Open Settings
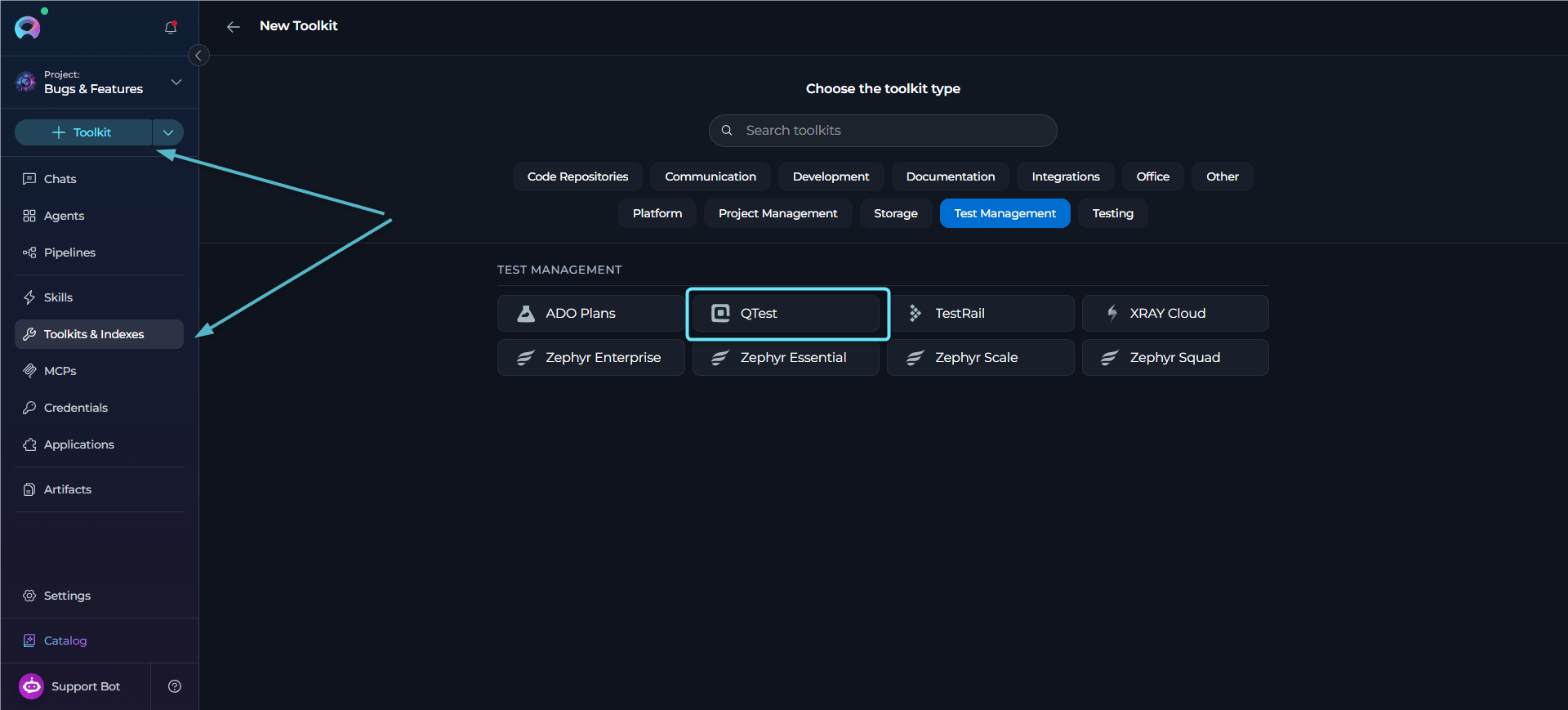Viewport: 1568px width, 710px height. point(99,596)
